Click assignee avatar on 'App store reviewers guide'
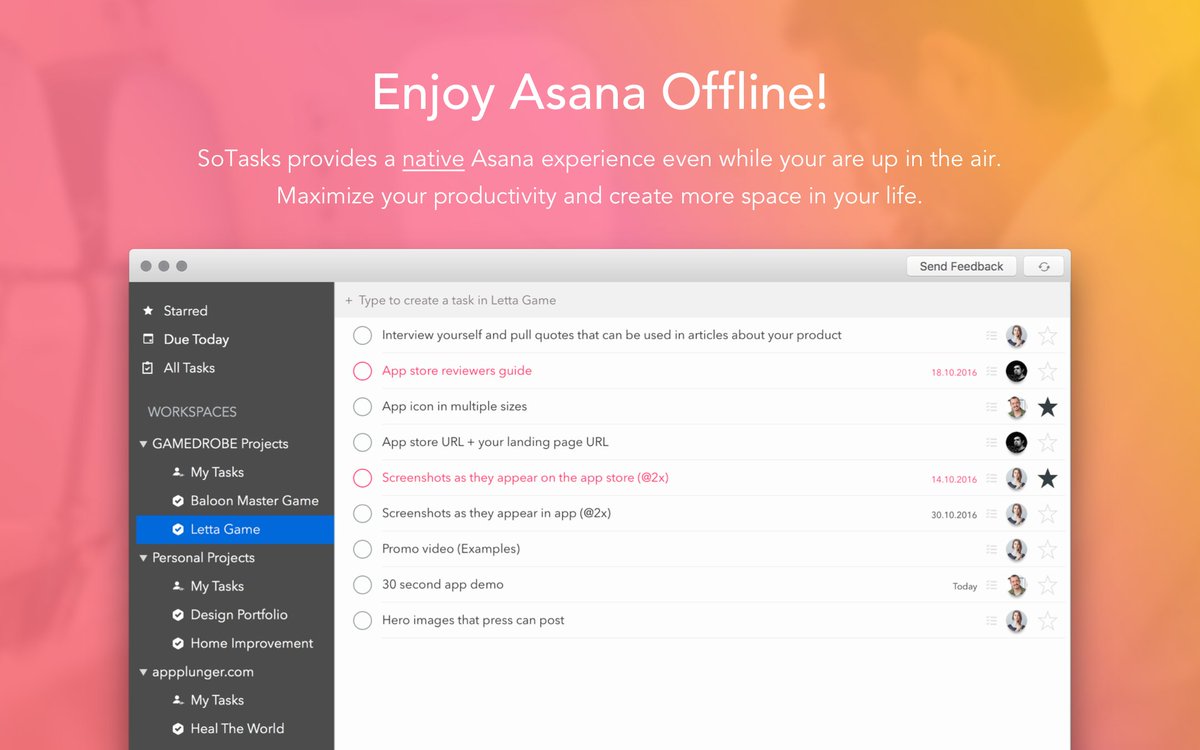Image resolution: width=1200 pixels, height=750 pixels. [1016, 371]
